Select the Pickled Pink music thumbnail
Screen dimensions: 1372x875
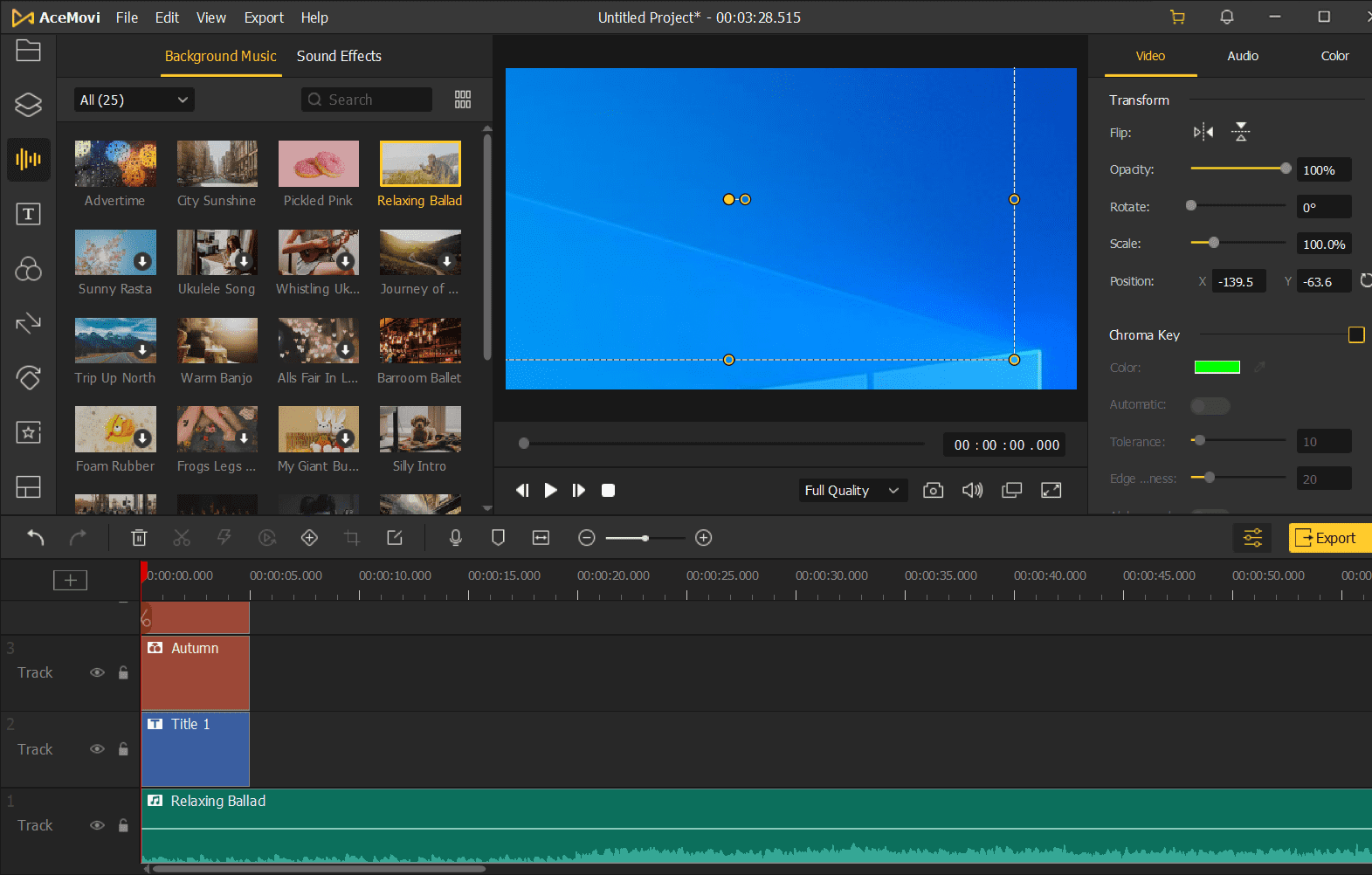[319, 164]
